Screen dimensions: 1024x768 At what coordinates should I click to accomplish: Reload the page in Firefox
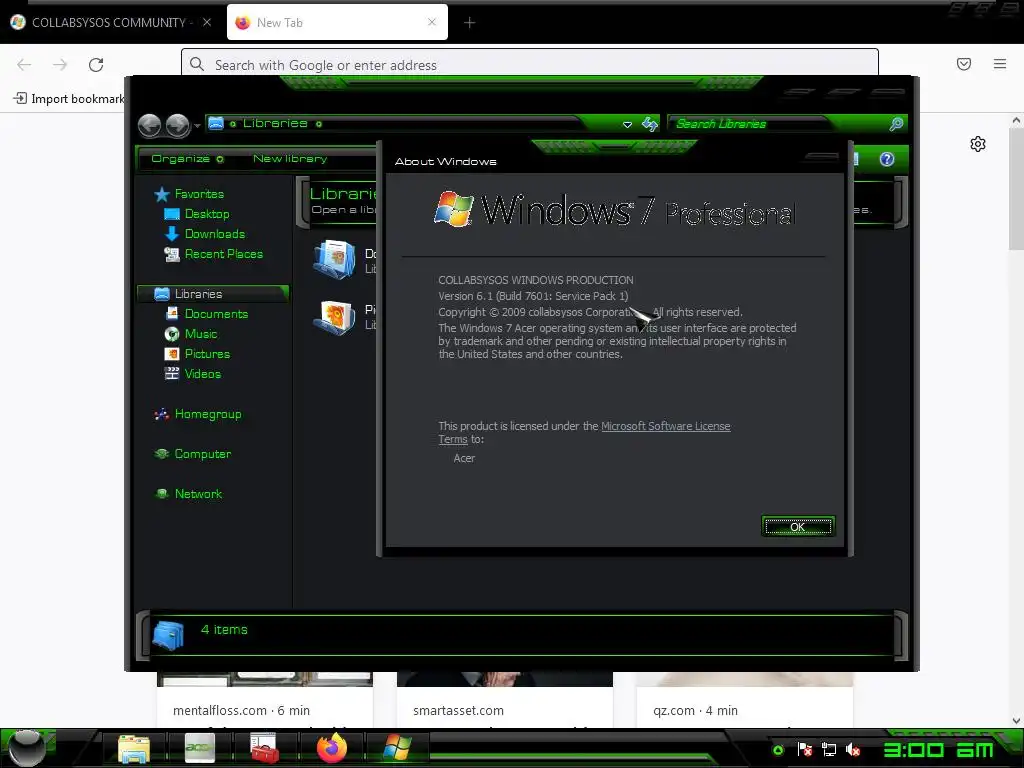96,65
